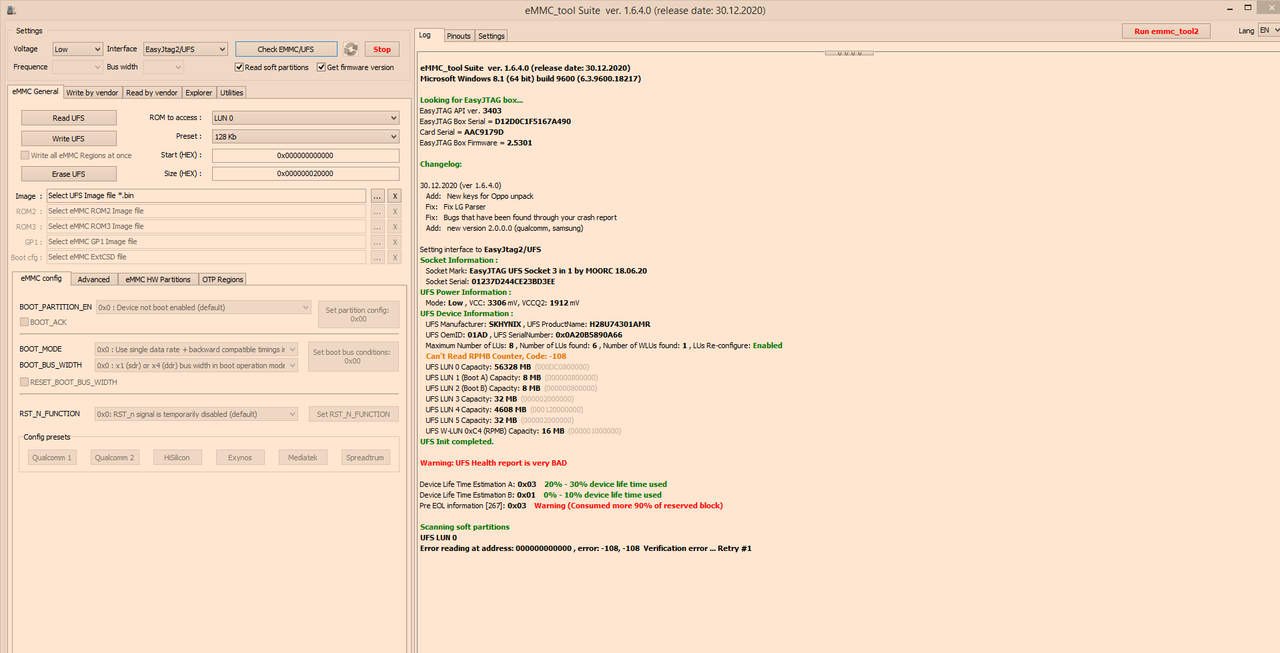Switch to the Pinouts tab
Viewport: 1280px width, 653px height.
click(459, 36)
